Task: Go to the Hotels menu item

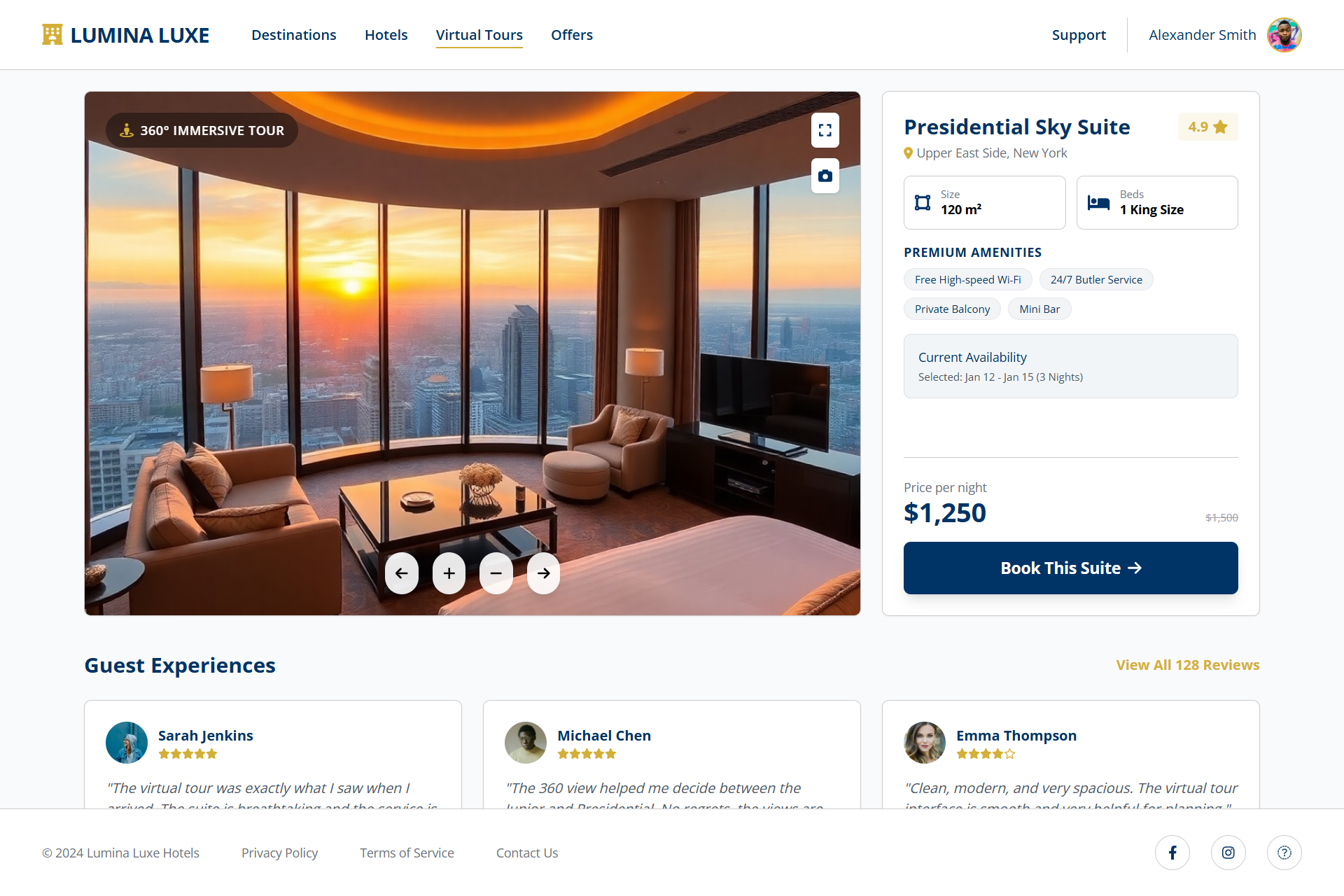Action: point(386,35)
